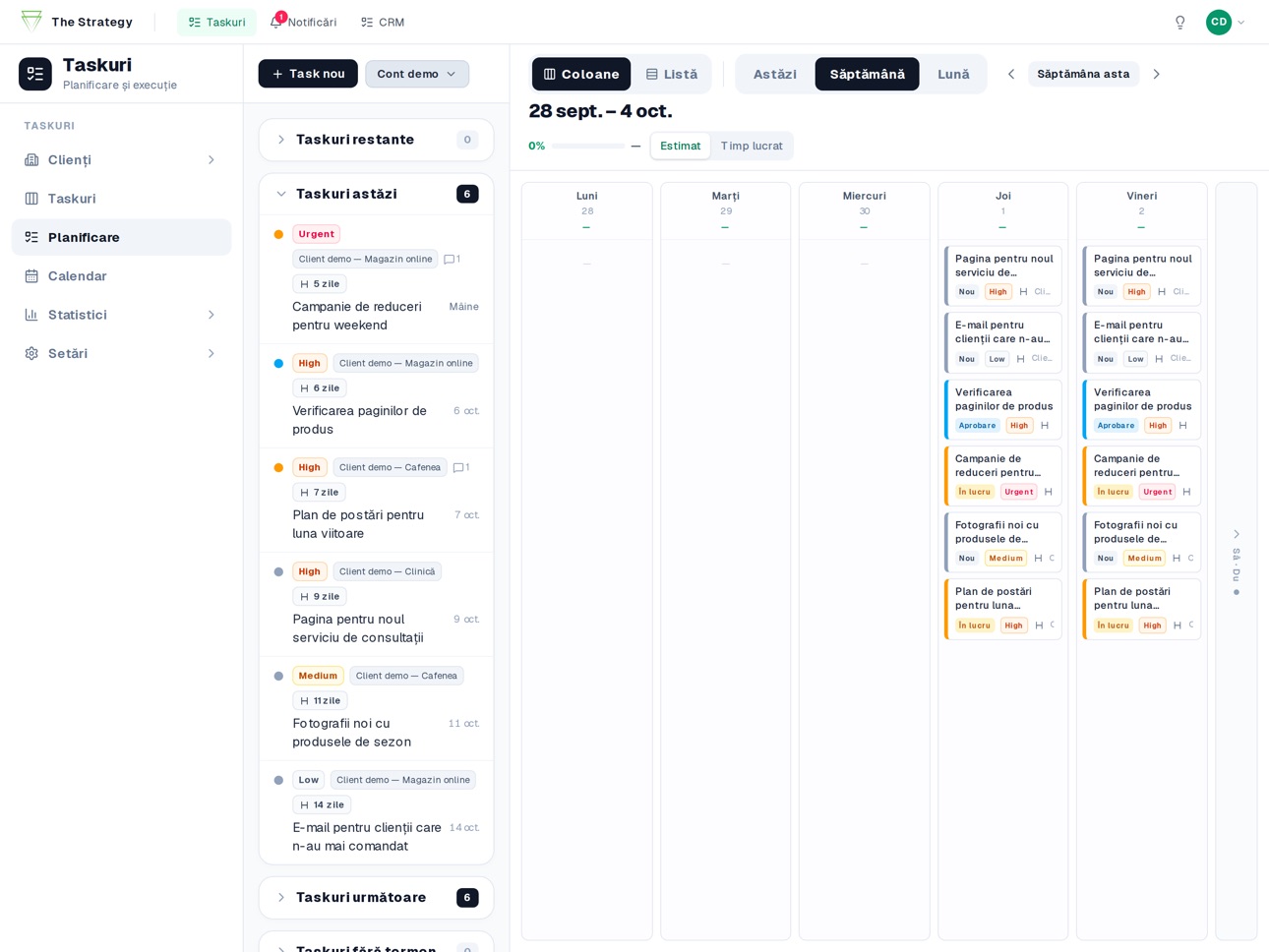Open Planificare in sidebar
The image size is (1269, 952).
pyautogui.click(x=122, y=237)
